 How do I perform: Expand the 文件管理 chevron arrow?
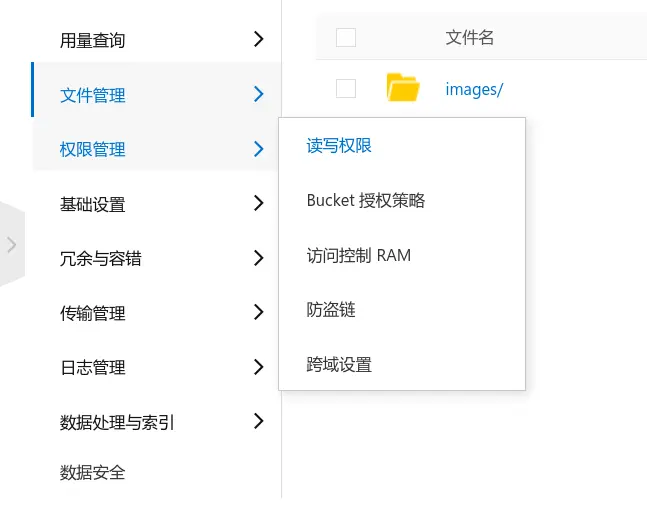[x=258, y=94]
